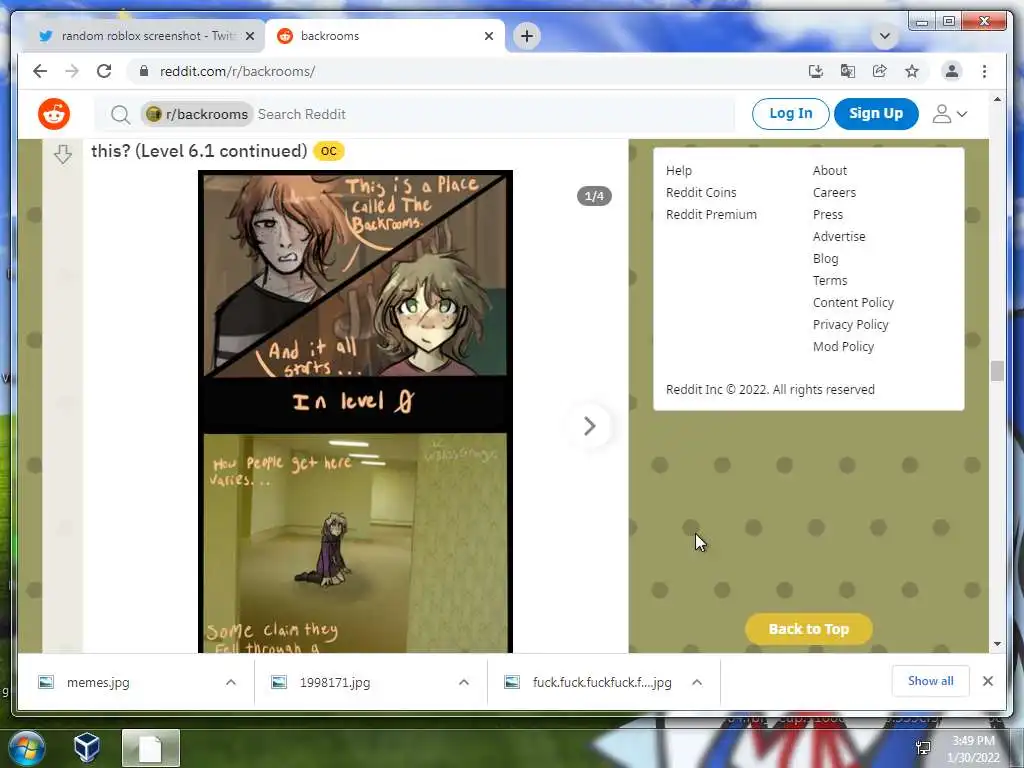Click the Sign Up button
This screenshot has width=1024, height=768.
pos(876,114)
